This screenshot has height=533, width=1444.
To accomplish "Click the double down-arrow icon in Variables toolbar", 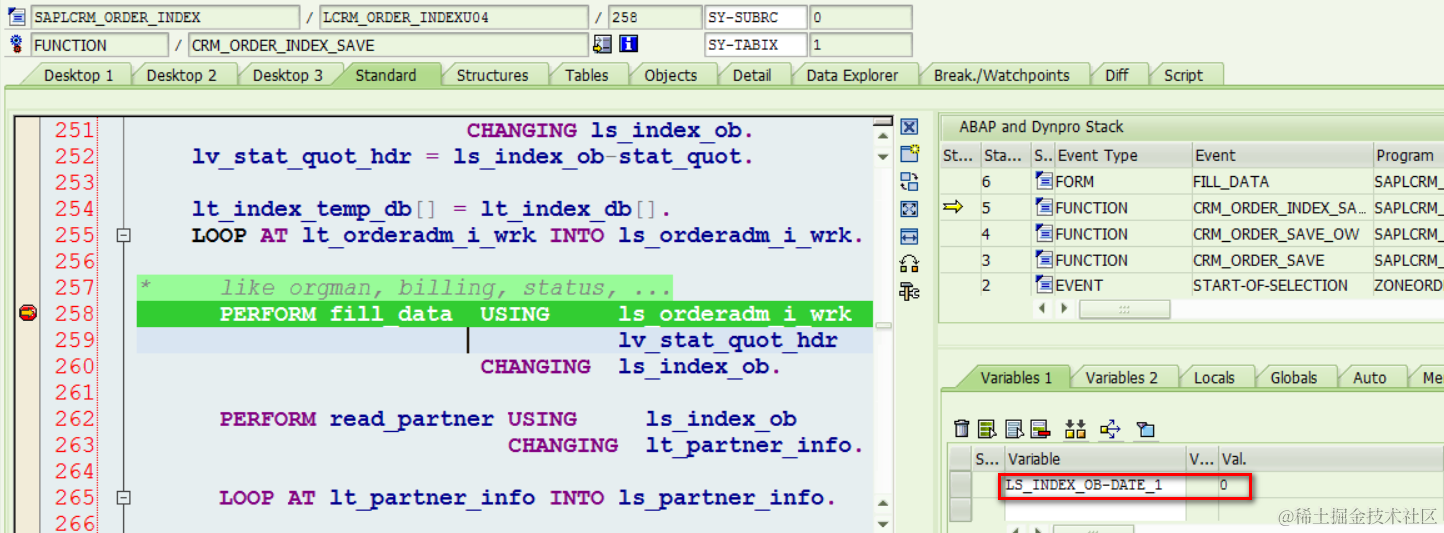I will pyautogui.click(x=1075, y=429).
